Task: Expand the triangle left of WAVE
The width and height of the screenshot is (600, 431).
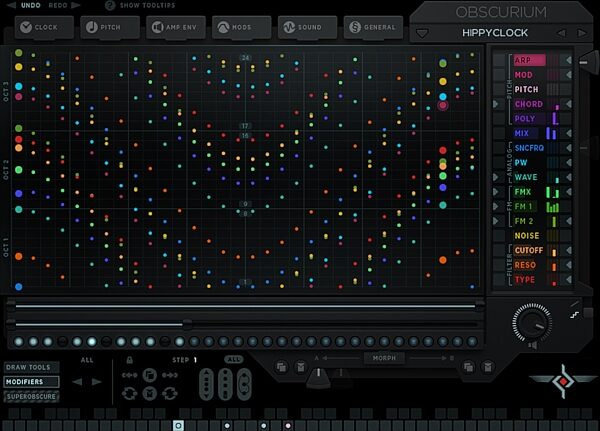Action: pyautogui.click(x=496, y=177)
